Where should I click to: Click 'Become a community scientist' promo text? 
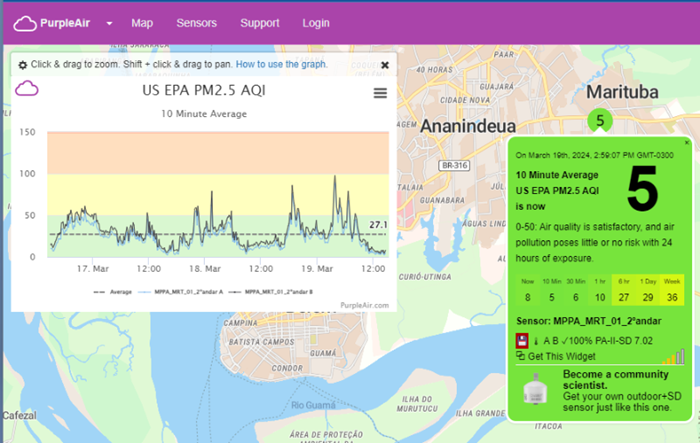tap(616, 380)
